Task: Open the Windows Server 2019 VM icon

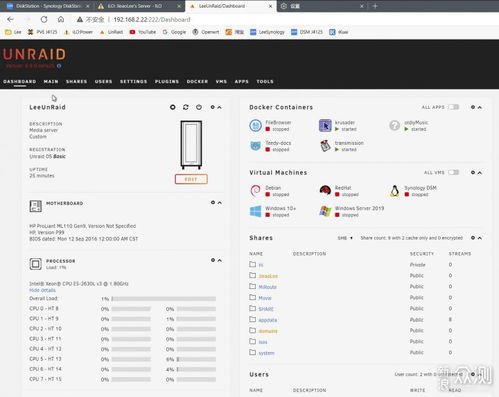Action: click(x=325, y=211)
